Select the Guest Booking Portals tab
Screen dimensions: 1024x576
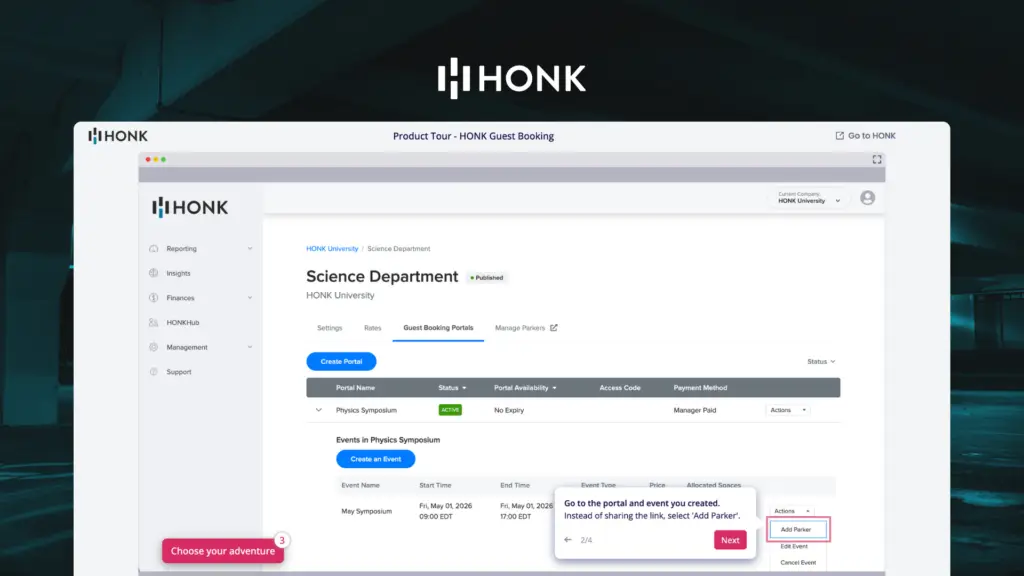[x=438, y=328]
